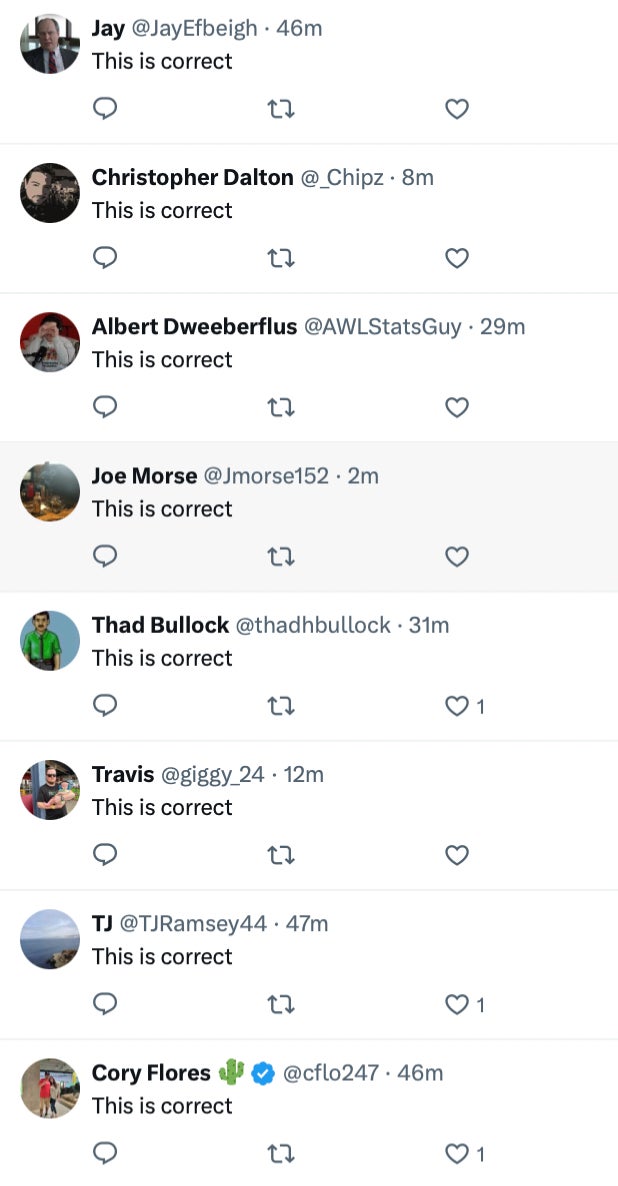Reply to Joe Morse's tweet
This screenshot has height=1186, width=618.
click(105, 557)
